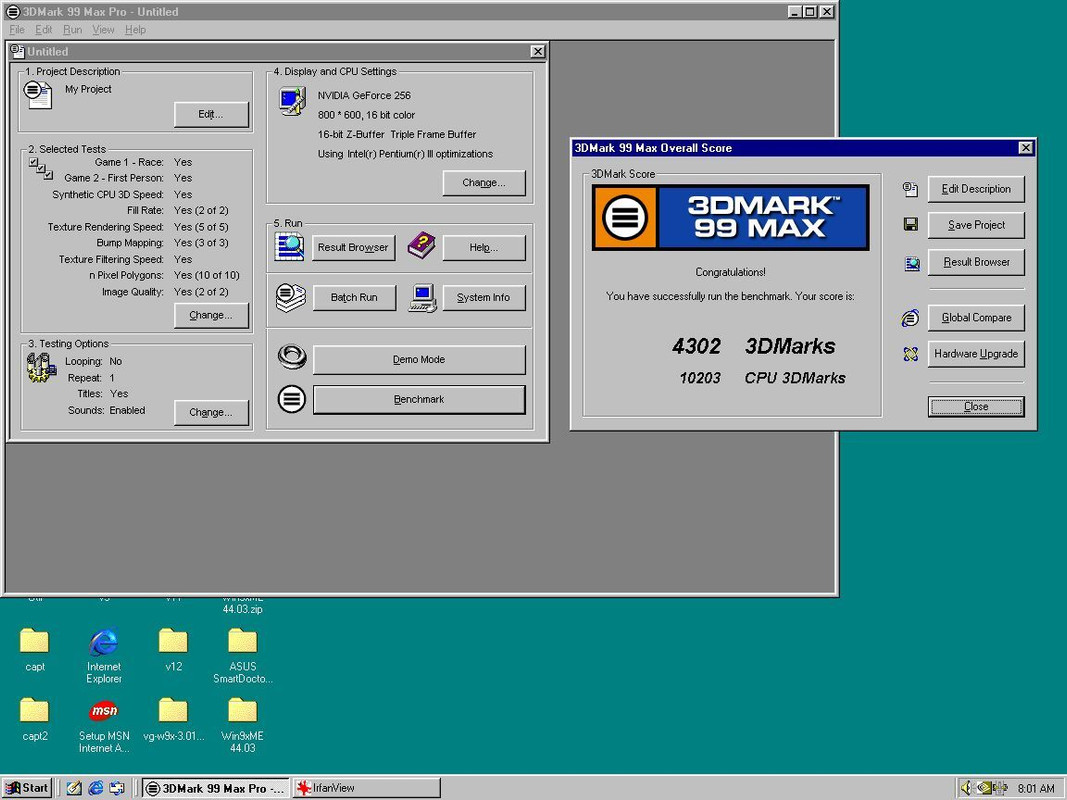Click the System Info computer icon
The image size is (1067, 800).
[423, 298]
